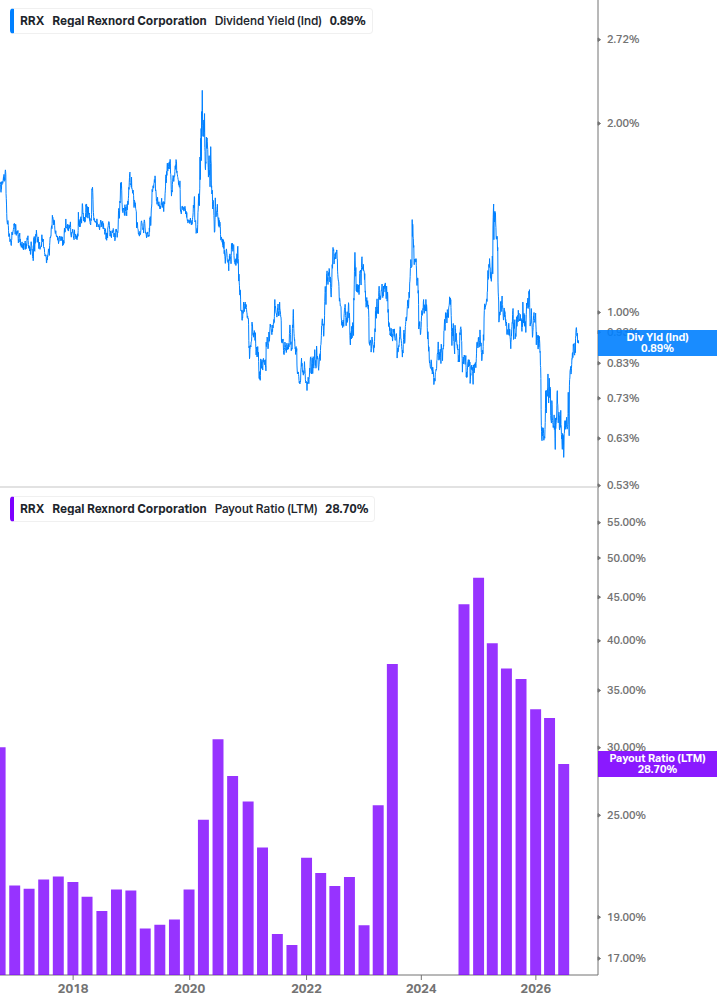The height and width of the screenshot is (1005, 717).
Task: Click the 2.00% yield axis label
Action: tap(623, 123)
